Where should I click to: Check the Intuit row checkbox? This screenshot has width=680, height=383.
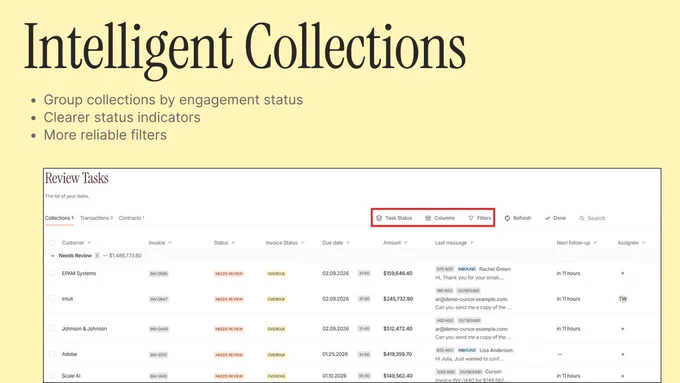(52, 298)
